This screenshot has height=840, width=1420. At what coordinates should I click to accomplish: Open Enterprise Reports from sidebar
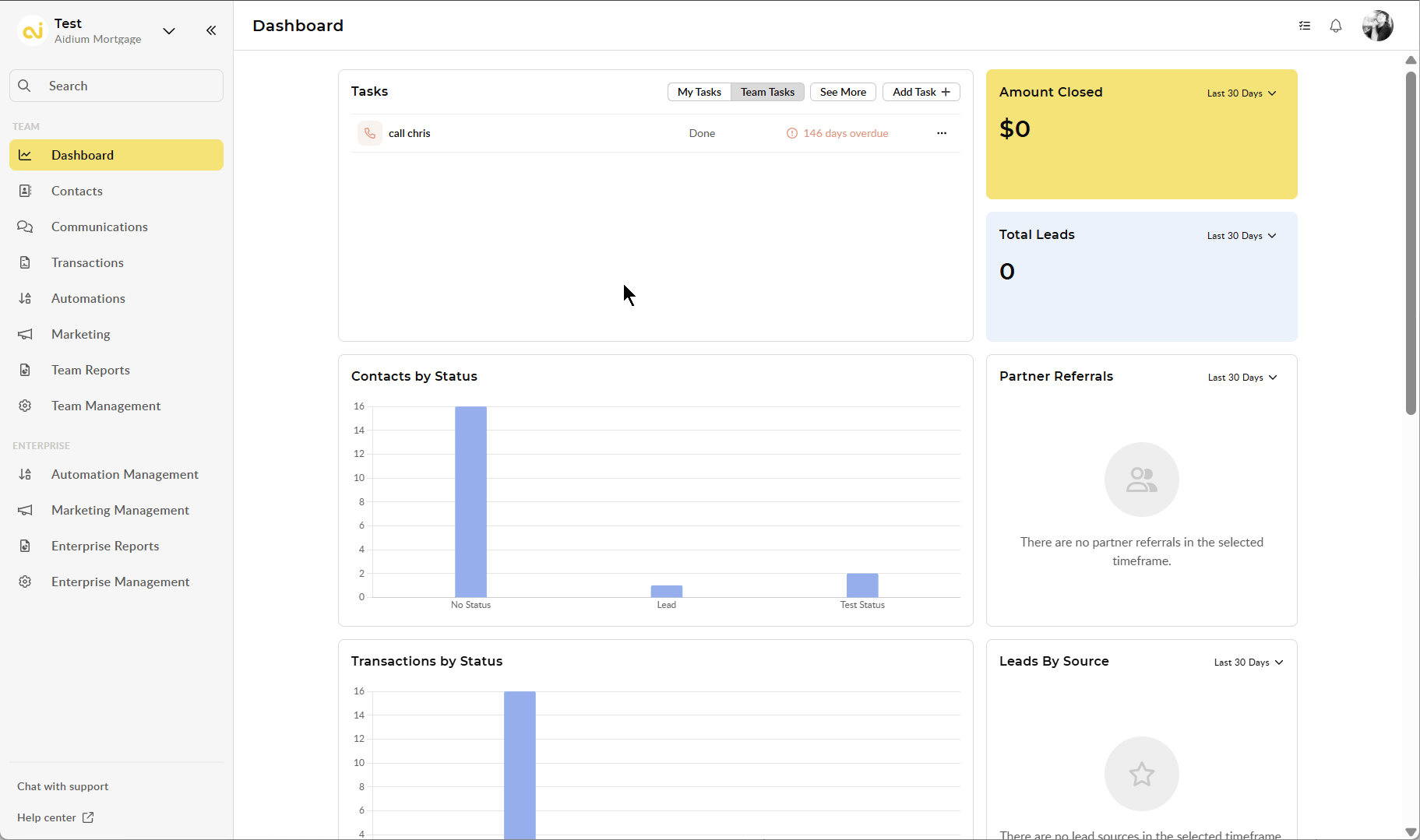point(105,546)
